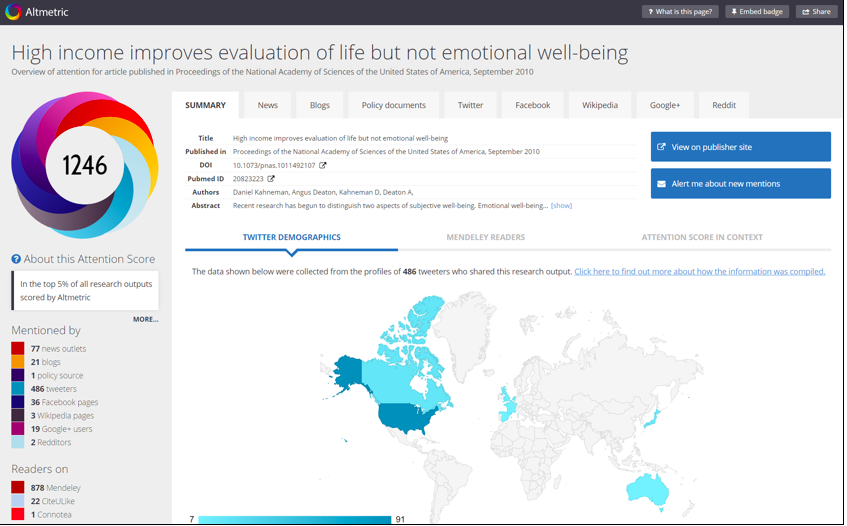Open the Pubmed ID external link icon
This screenshot has height=526, width=847.
coord(271,179)
